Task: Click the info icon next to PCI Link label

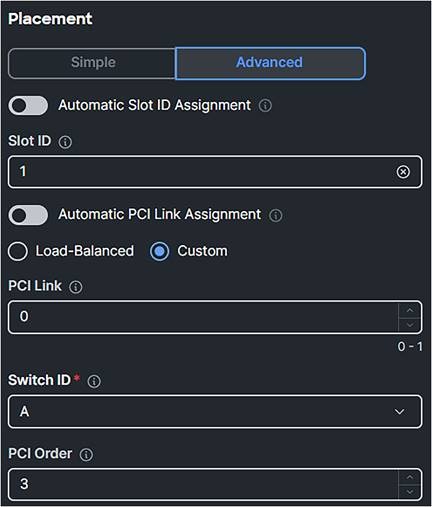Action: pyautogui.click(x=76, y=287)
